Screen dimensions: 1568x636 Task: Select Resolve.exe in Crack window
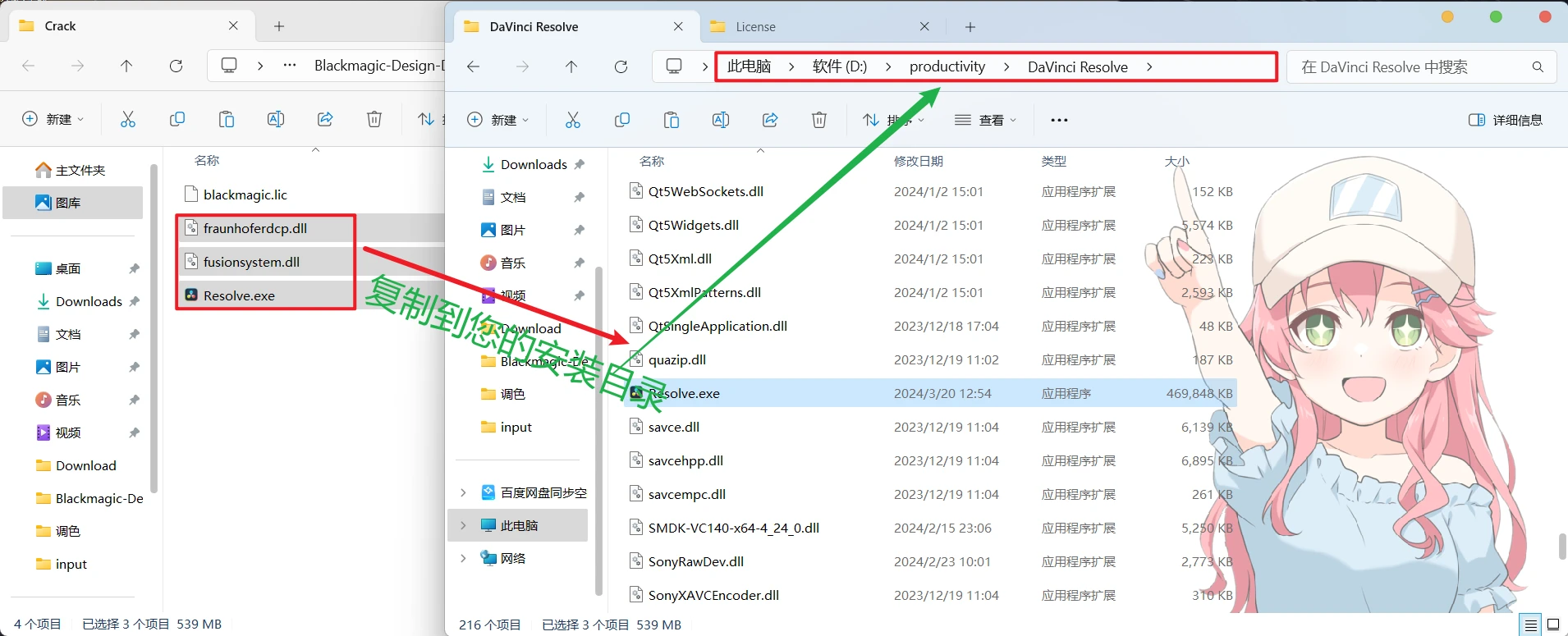[x=239, y=295]
